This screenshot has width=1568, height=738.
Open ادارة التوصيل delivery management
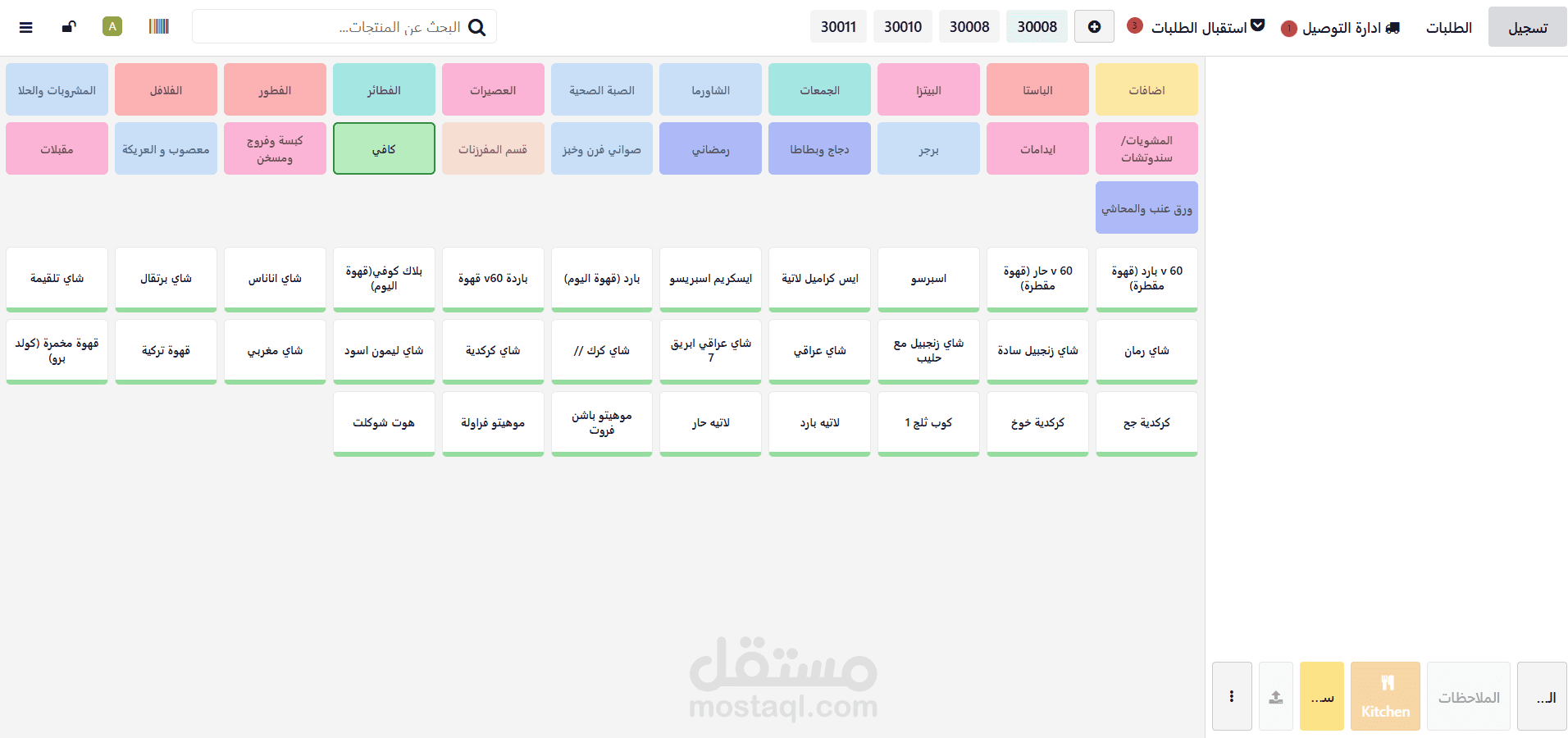coord(1341,27)
